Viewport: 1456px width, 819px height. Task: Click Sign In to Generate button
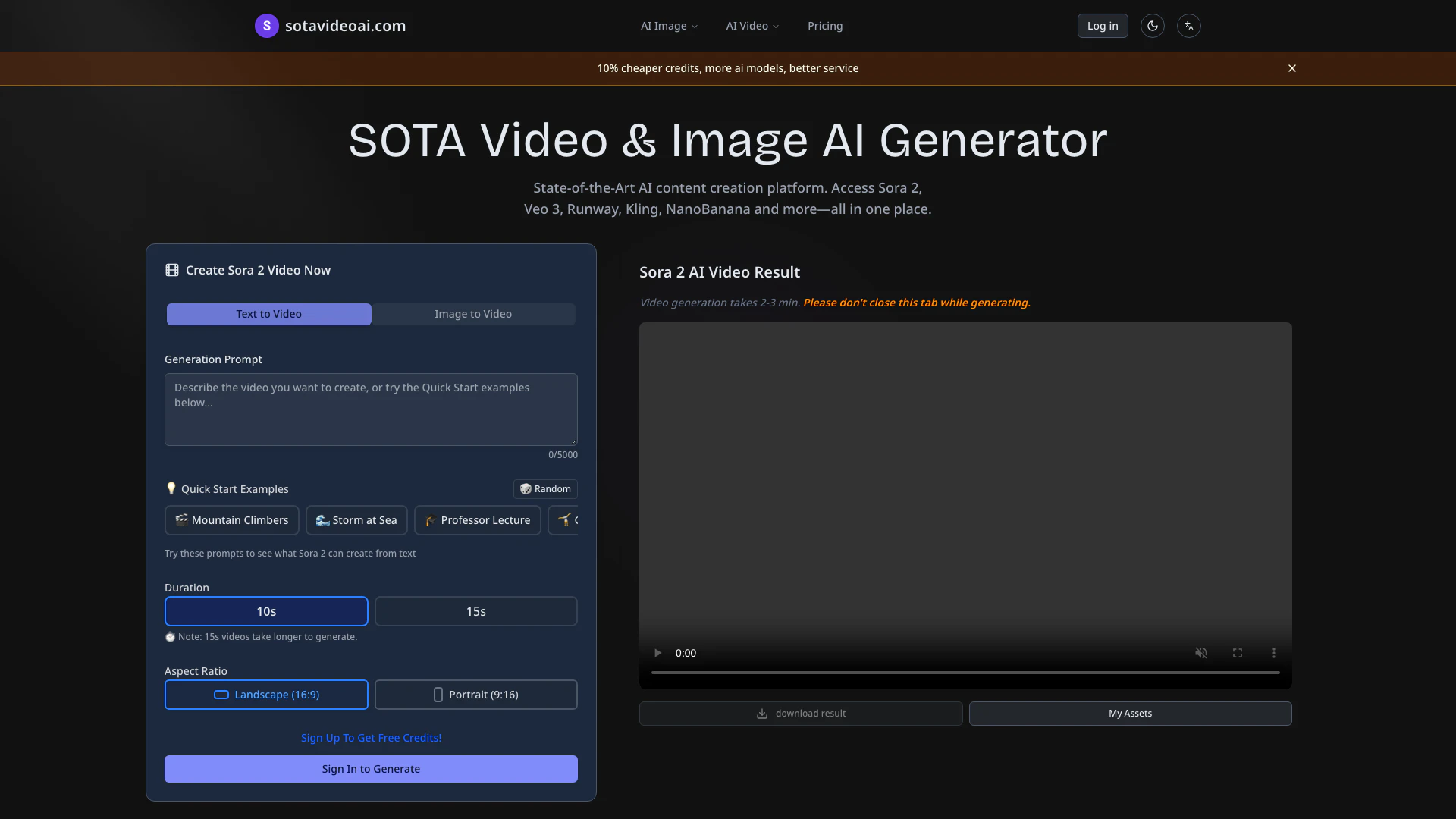coord(371,769)
